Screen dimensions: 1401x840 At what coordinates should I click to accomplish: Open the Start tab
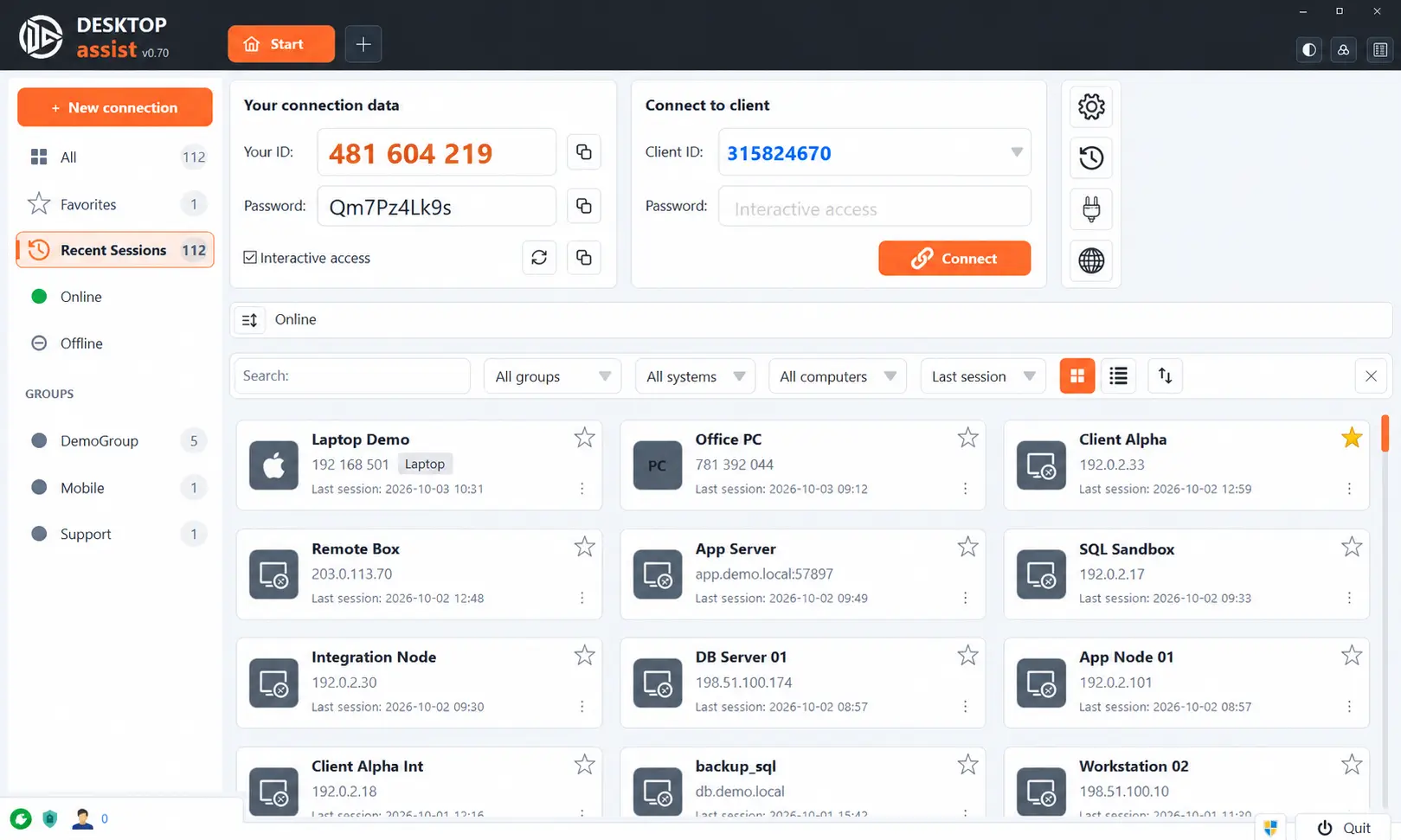point(281,44)
